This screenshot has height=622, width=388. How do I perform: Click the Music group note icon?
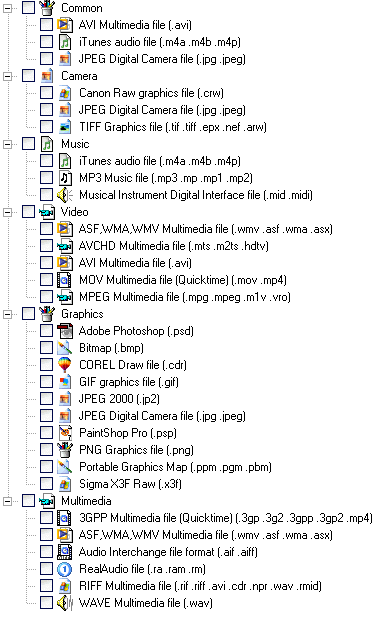(x=47, y=144)
